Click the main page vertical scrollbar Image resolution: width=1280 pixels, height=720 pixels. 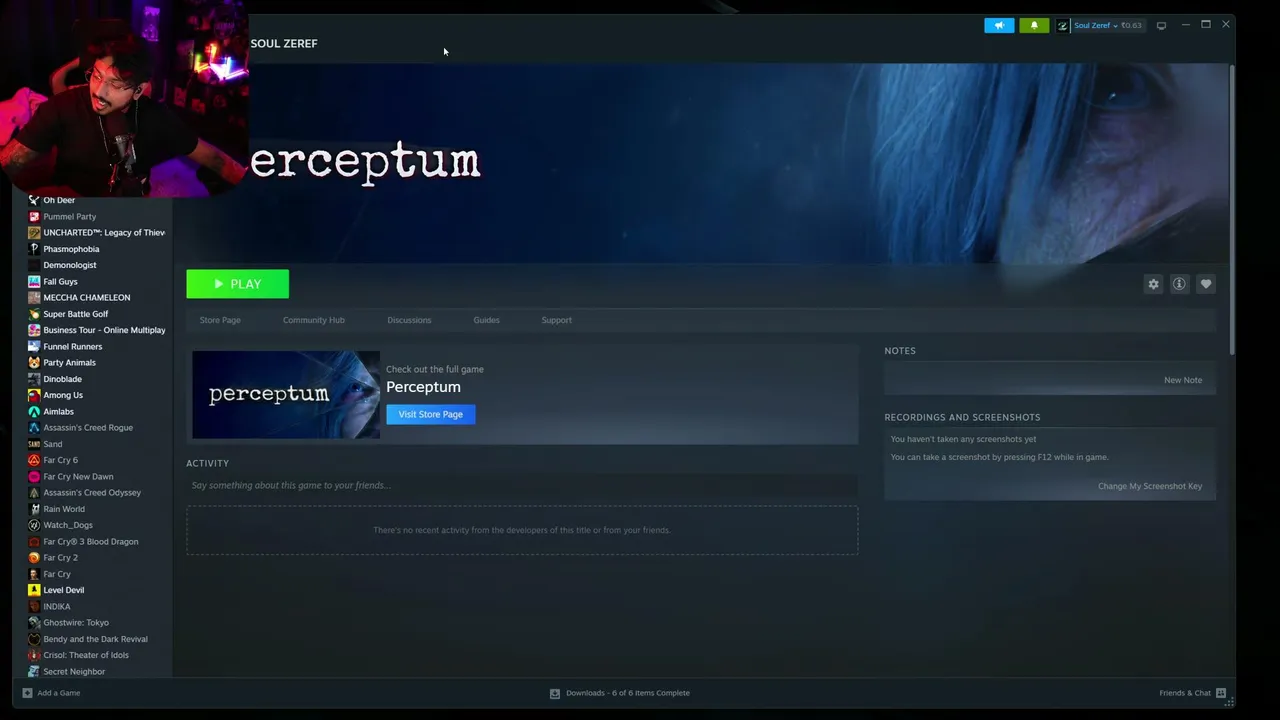(1232, 208)
